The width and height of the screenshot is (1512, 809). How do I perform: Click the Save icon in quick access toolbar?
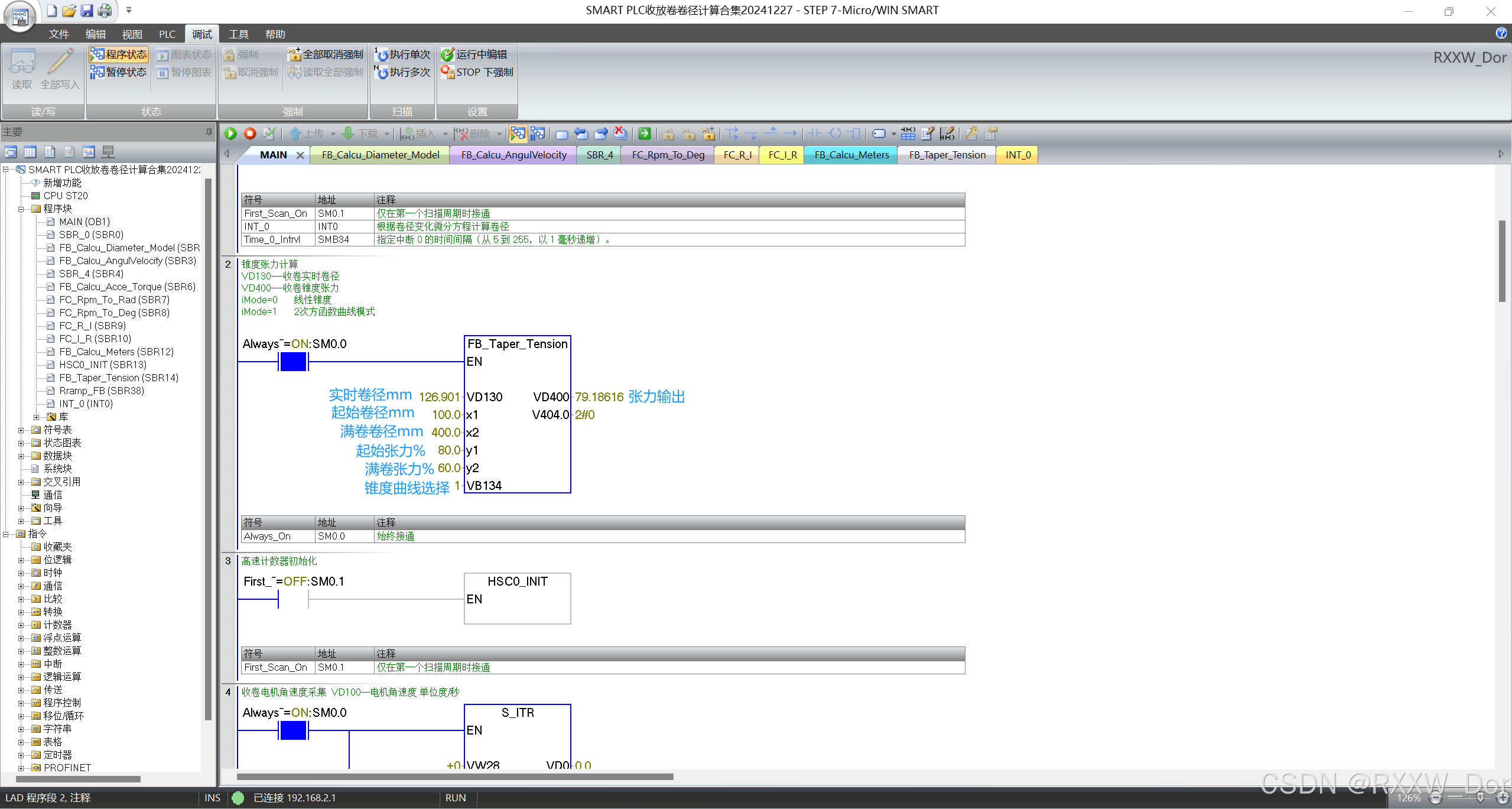87,10
